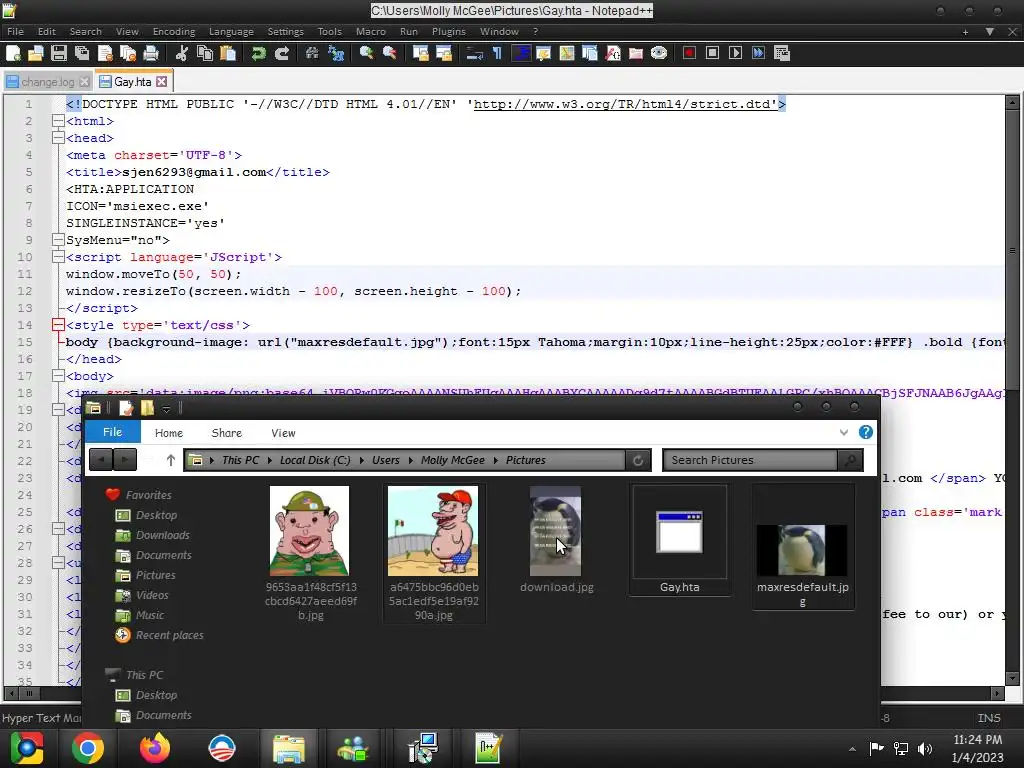The width and height of the screenshot is (1024, 768).
Task: Collapse the fold marker on line 9
Action: pyautogui.click(x=58, y=240)
